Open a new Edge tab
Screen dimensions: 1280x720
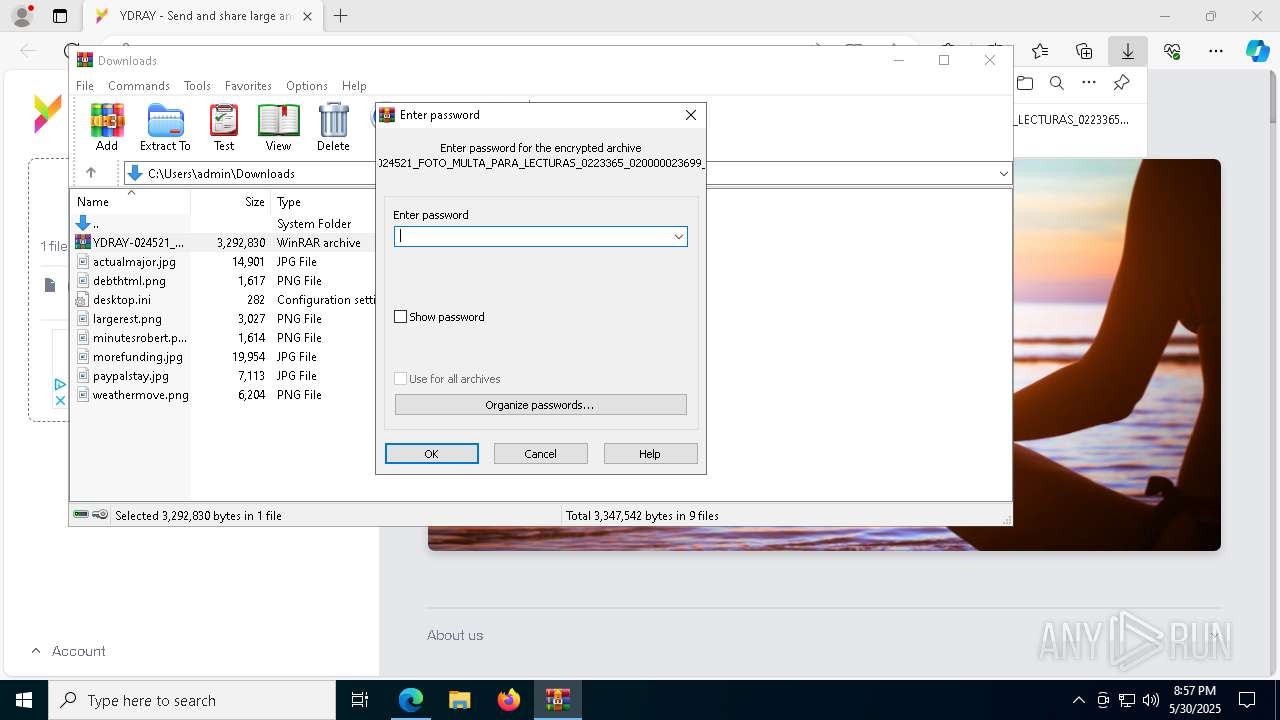tap(341, 16)
